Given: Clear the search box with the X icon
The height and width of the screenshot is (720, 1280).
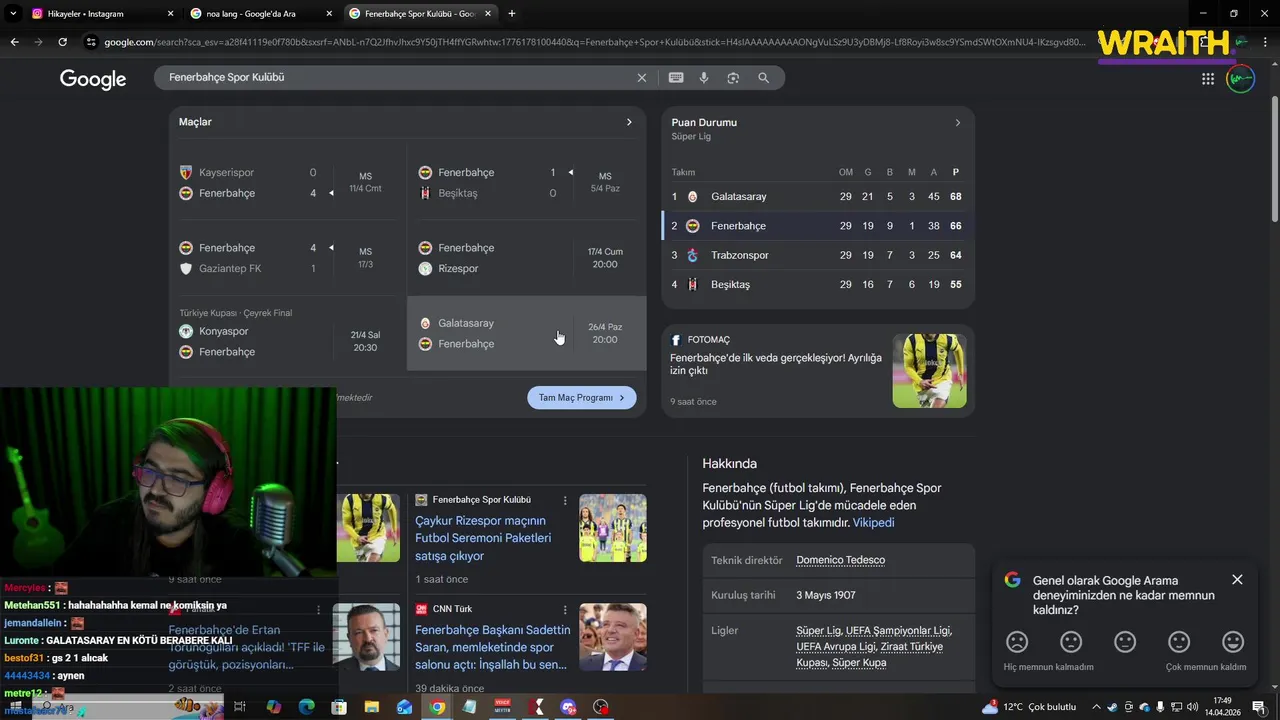Looking at the screenshot, I should [642, 78].
